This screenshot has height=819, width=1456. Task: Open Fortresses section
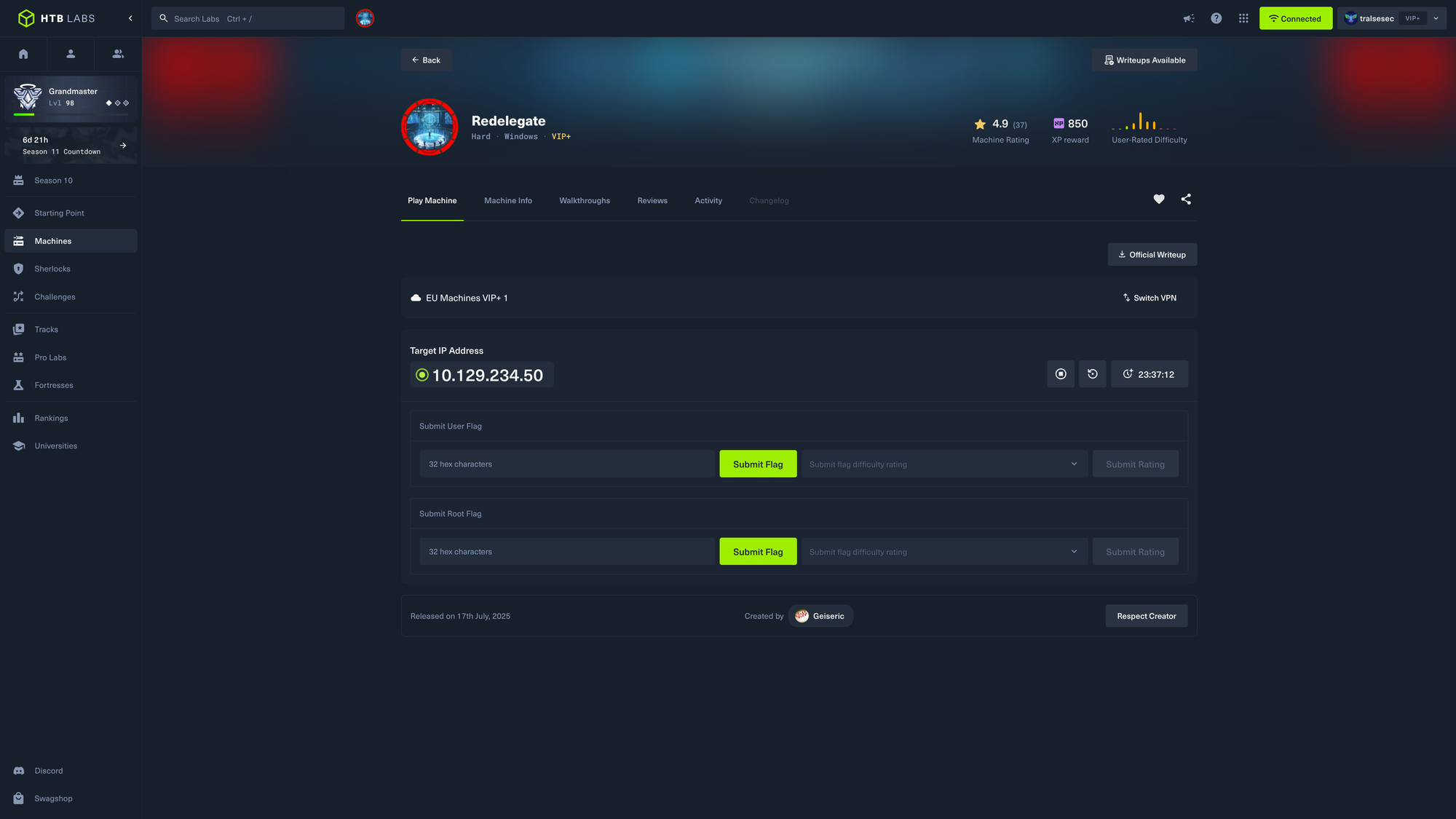(x=71, y=385)
